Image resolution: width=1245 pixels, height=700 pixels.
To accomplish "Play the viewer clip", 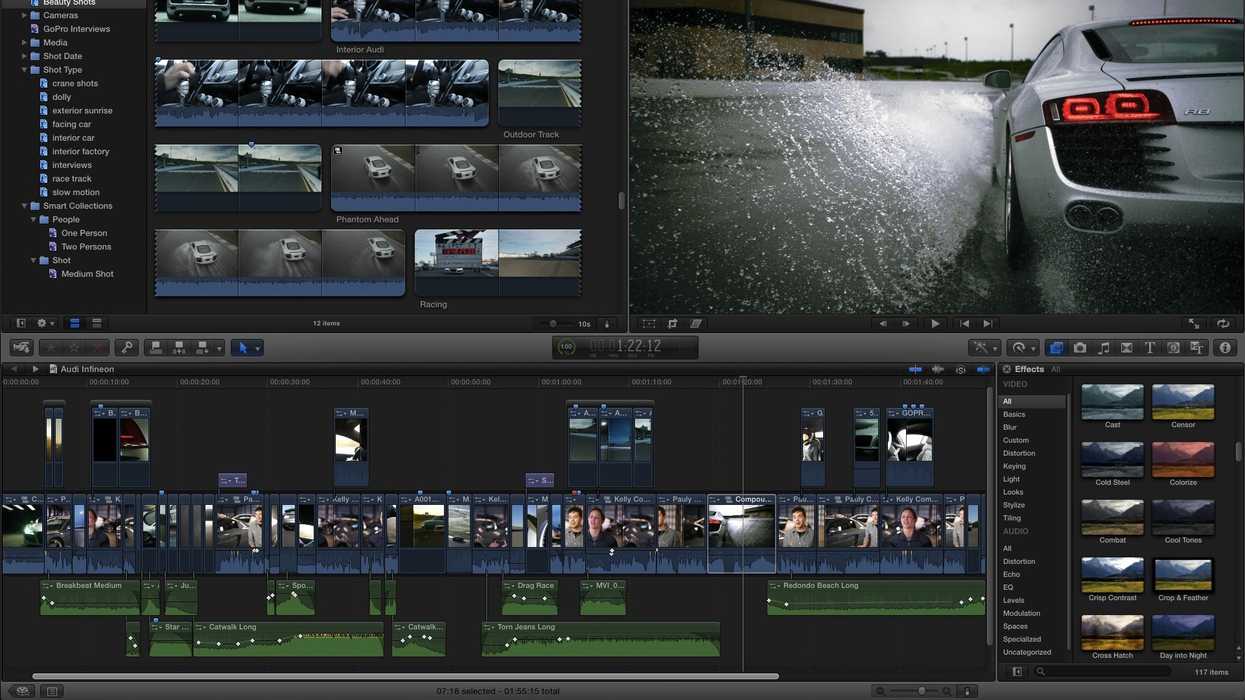I will click(935, 324).
